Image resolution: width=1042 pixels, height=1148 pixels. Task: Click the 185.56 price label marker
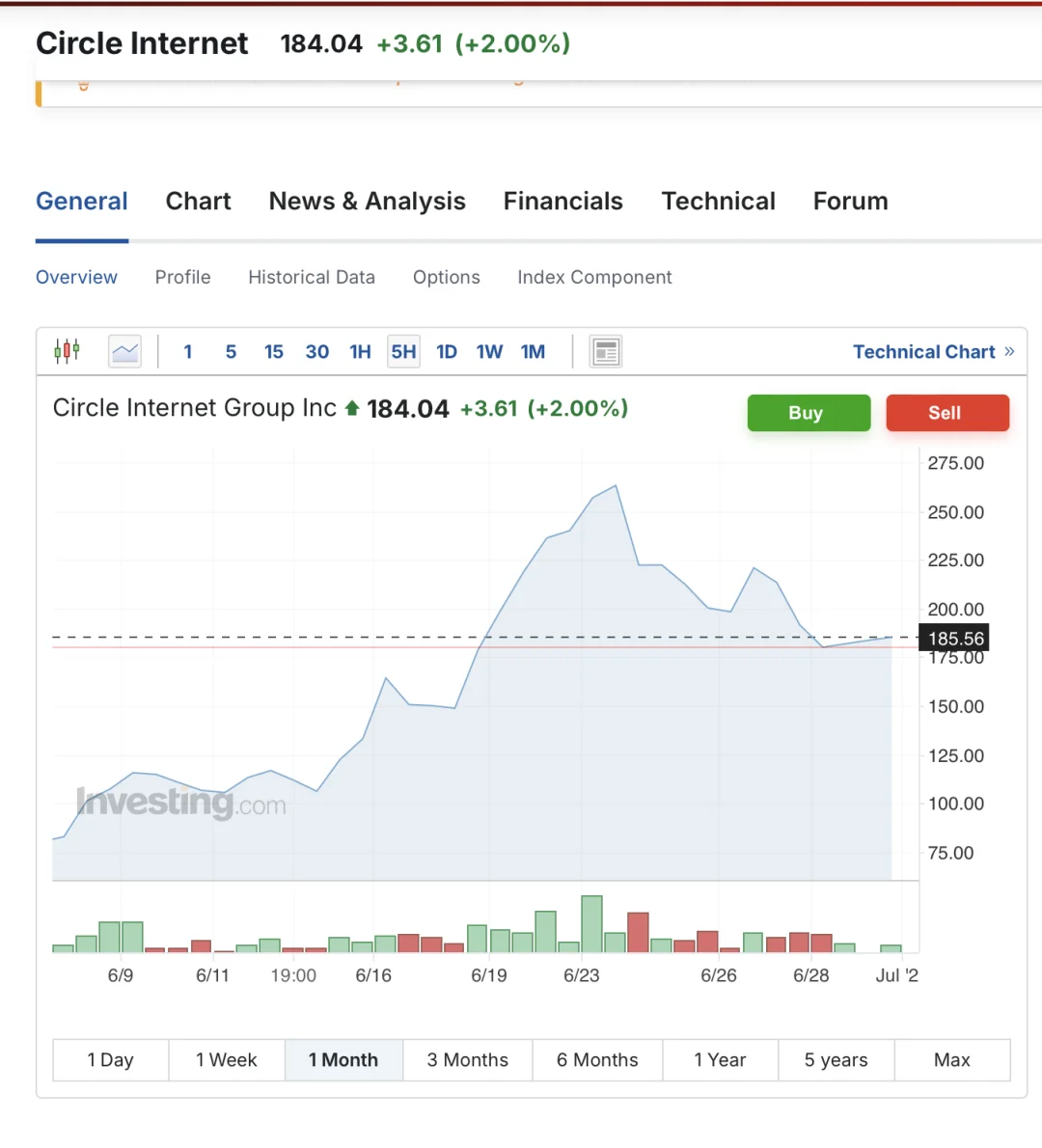pyautogui.click(x=955, y=639)
